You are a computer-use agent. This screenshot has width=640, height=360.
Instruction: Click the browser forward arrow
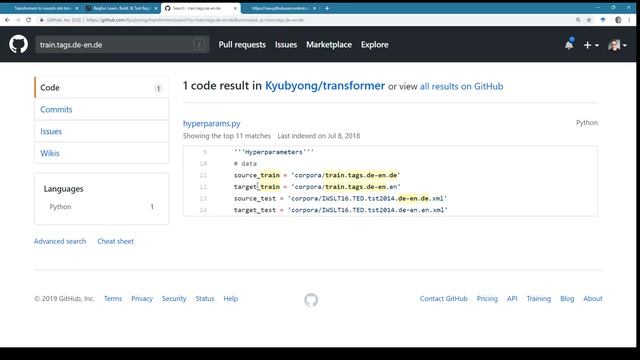click(18, 20)
